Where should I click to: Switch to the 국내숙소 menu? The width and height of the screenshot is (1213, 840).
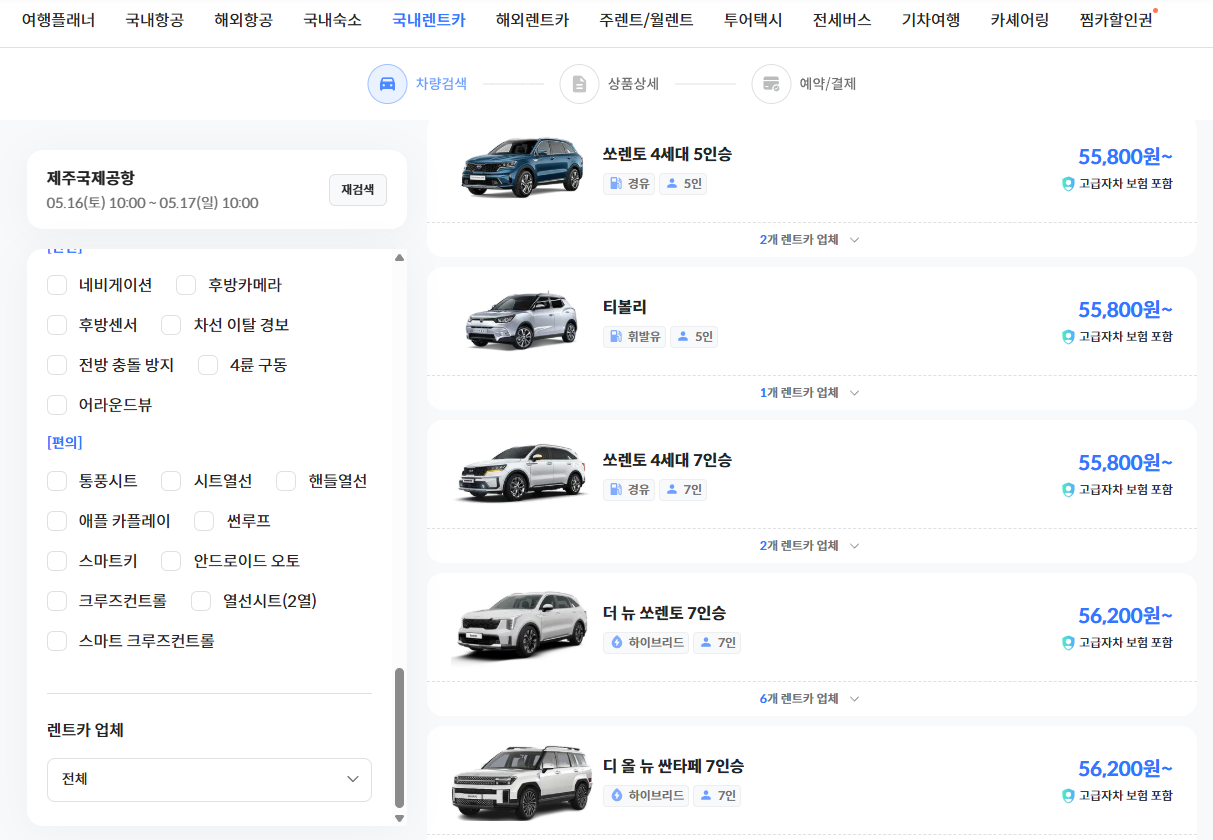(x=333, y=20)
